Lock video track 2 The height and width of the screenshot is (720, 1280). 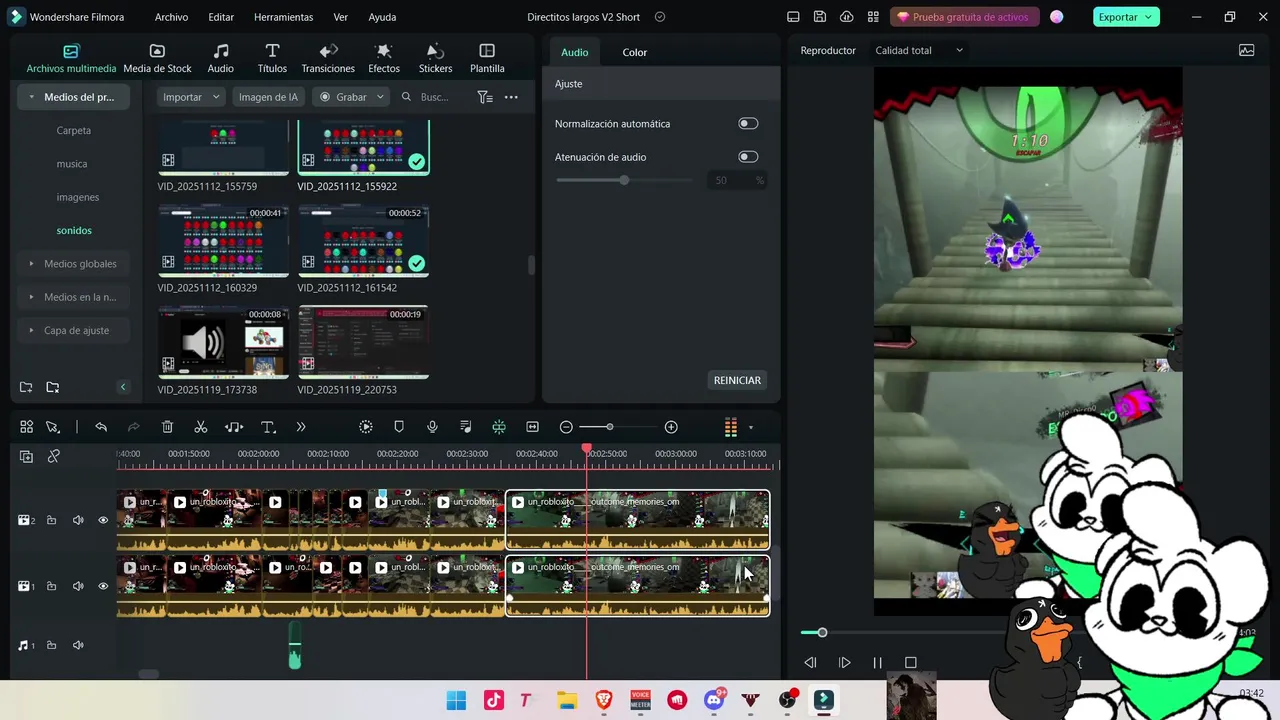tap(51, 520)
